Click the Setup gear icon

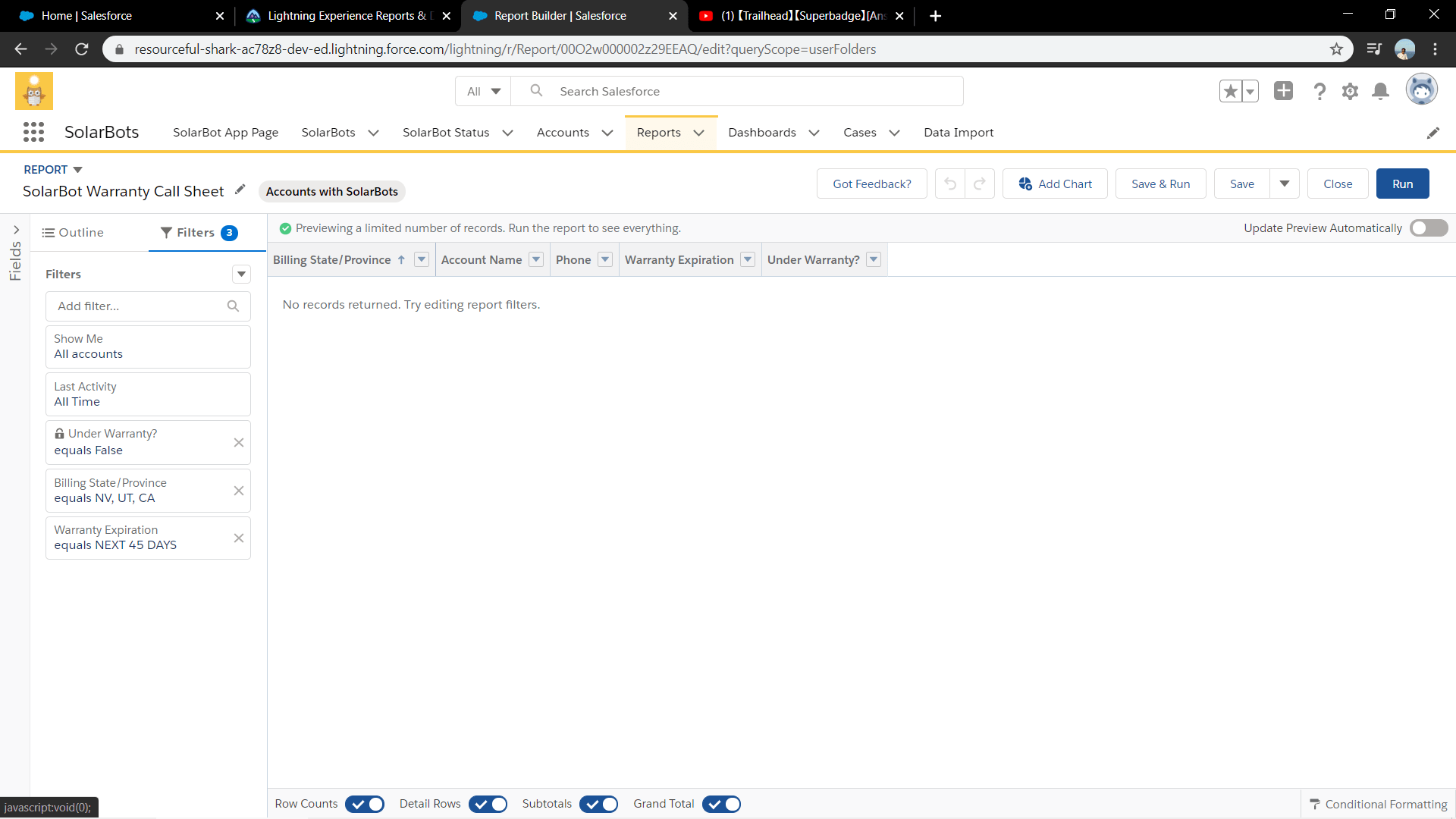[1350, 92]
